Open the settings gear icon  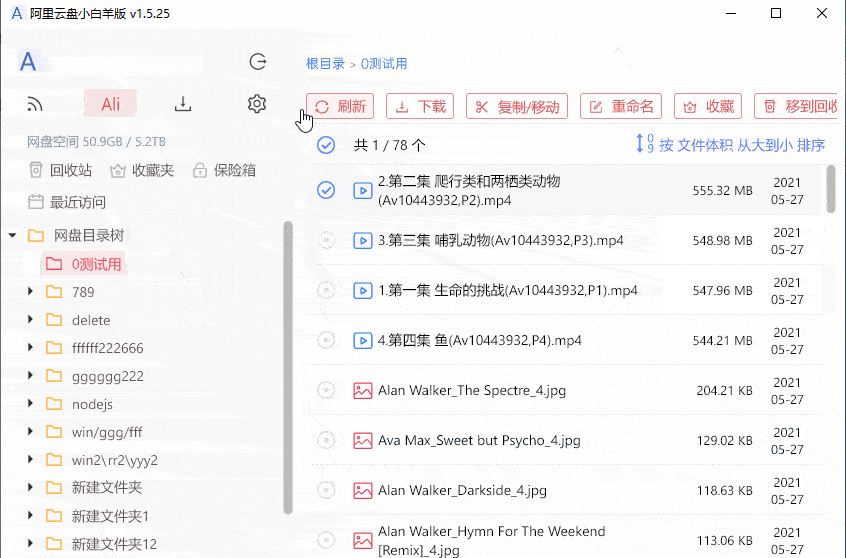257,104
